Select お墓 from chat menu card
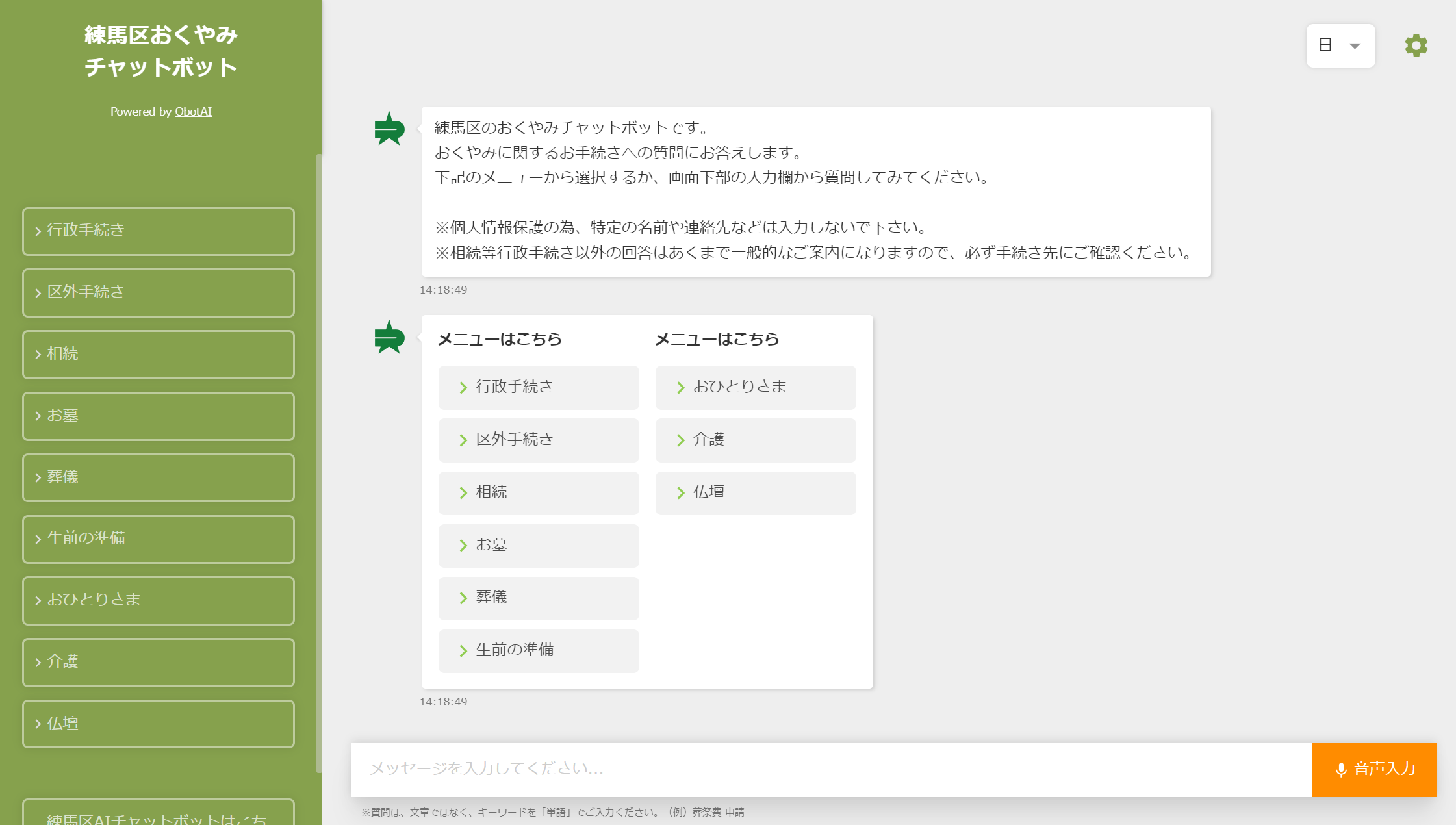 538,545
